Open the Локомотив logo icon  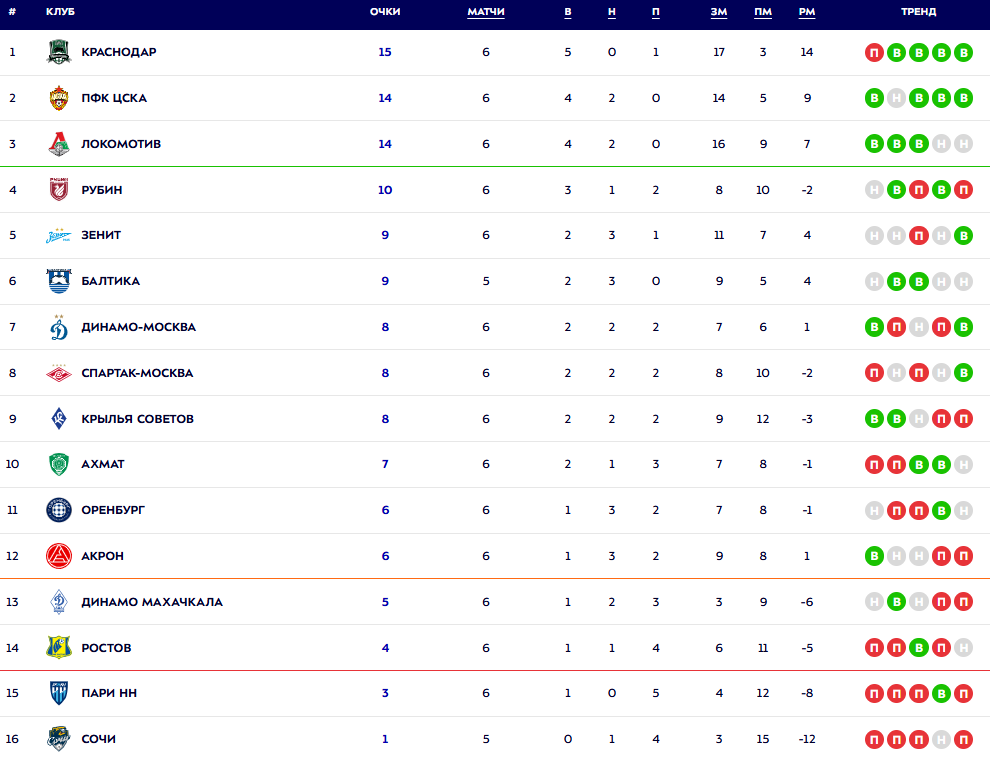59,144
